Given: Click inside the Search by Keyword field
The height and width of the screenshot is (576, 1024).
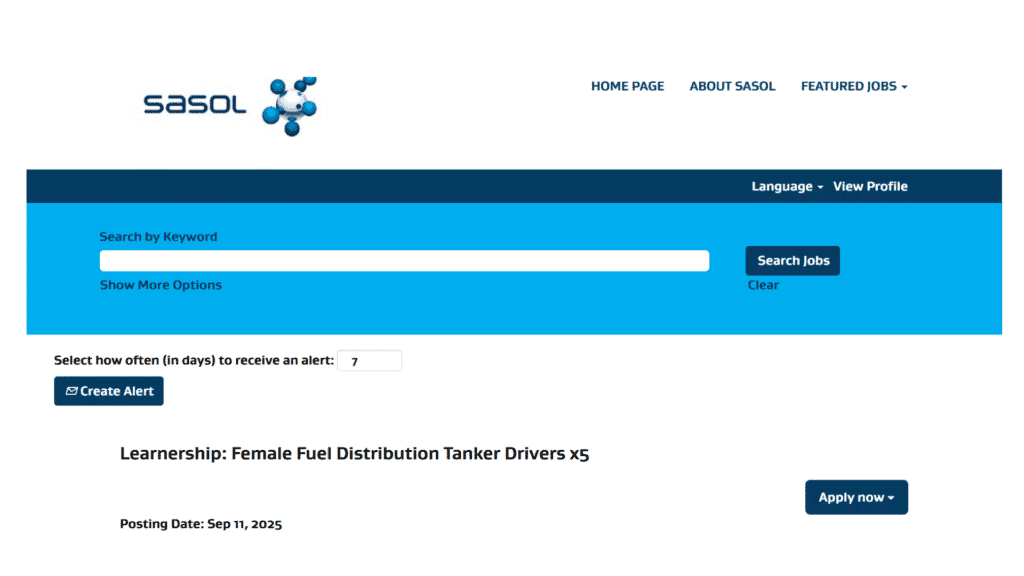Looking at the screenshot, I should (x=404, y=260).
